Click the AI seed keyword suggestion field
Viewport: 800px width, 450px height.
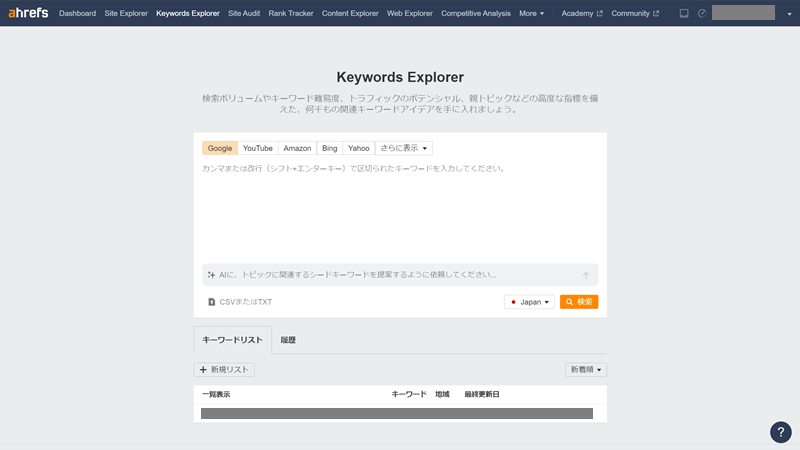pyautogui.click(x=400, y=274)
